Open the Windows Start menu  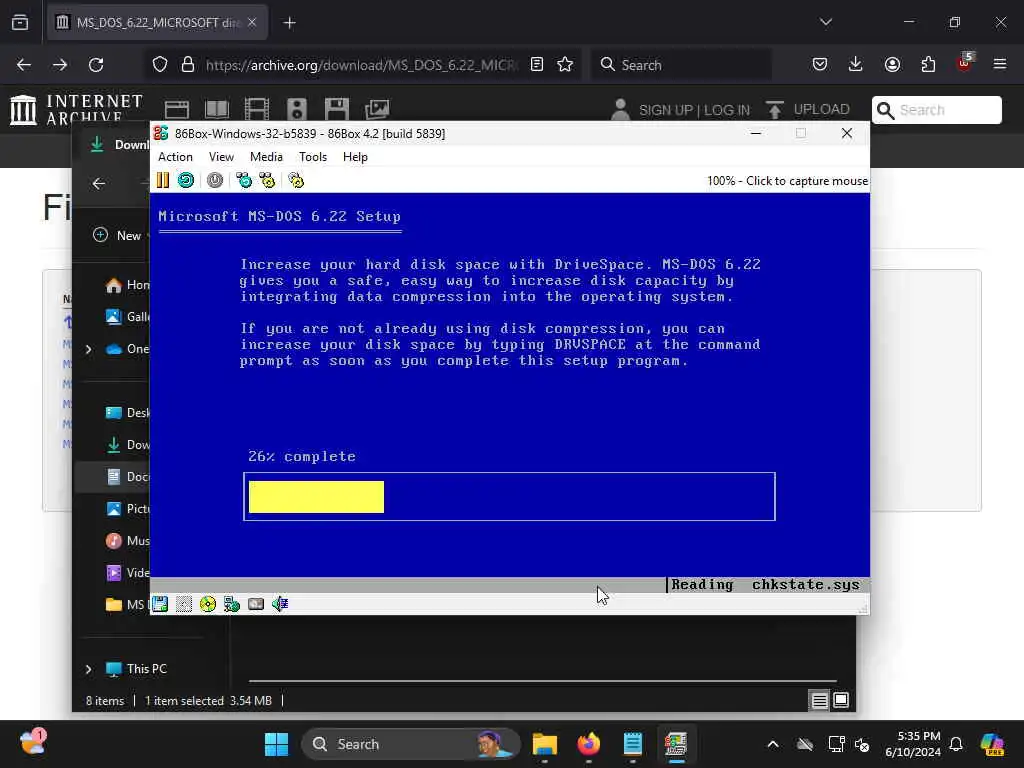coord(276,744)
